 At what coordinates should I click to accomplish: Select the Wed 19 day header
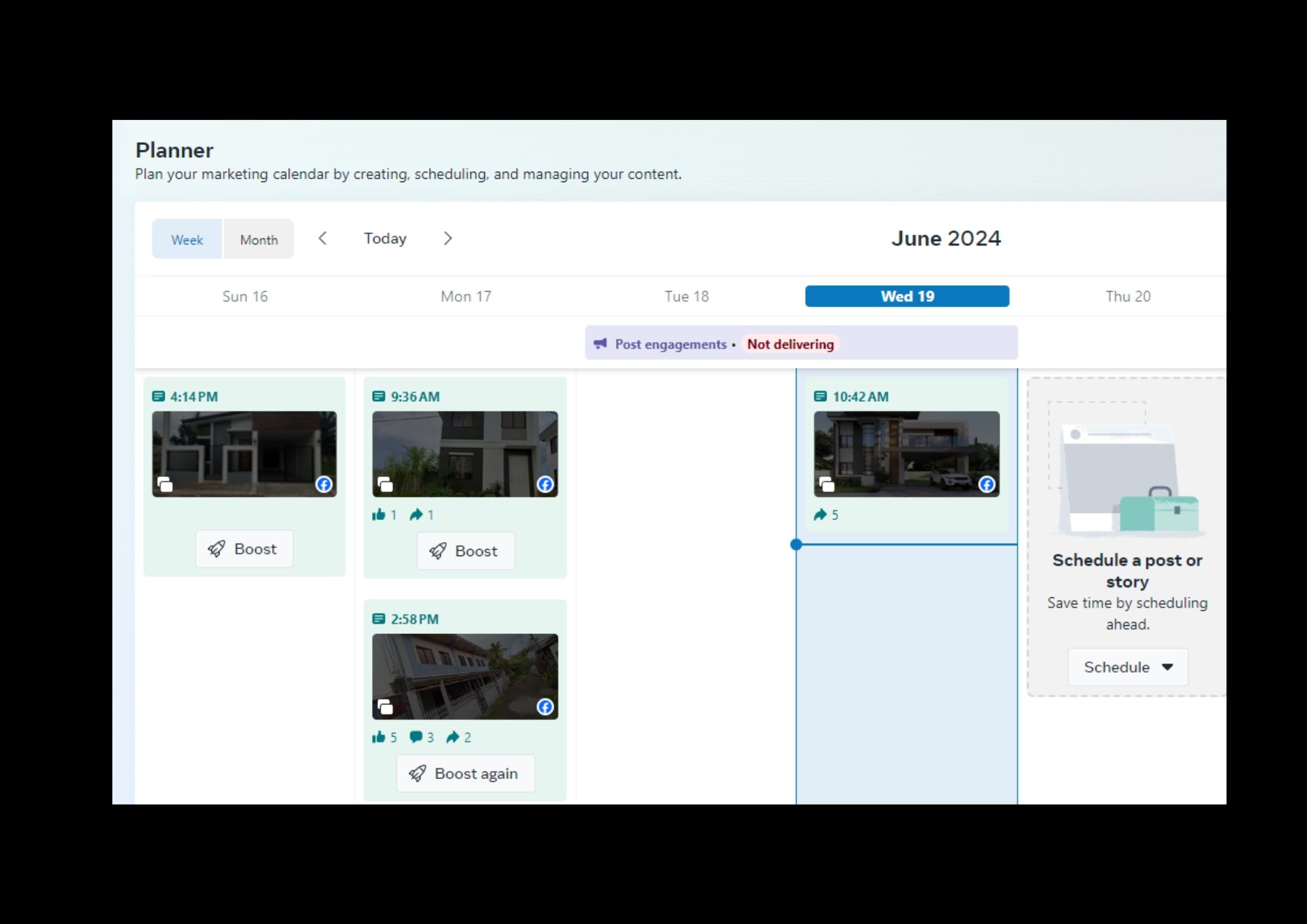(907, 296)
